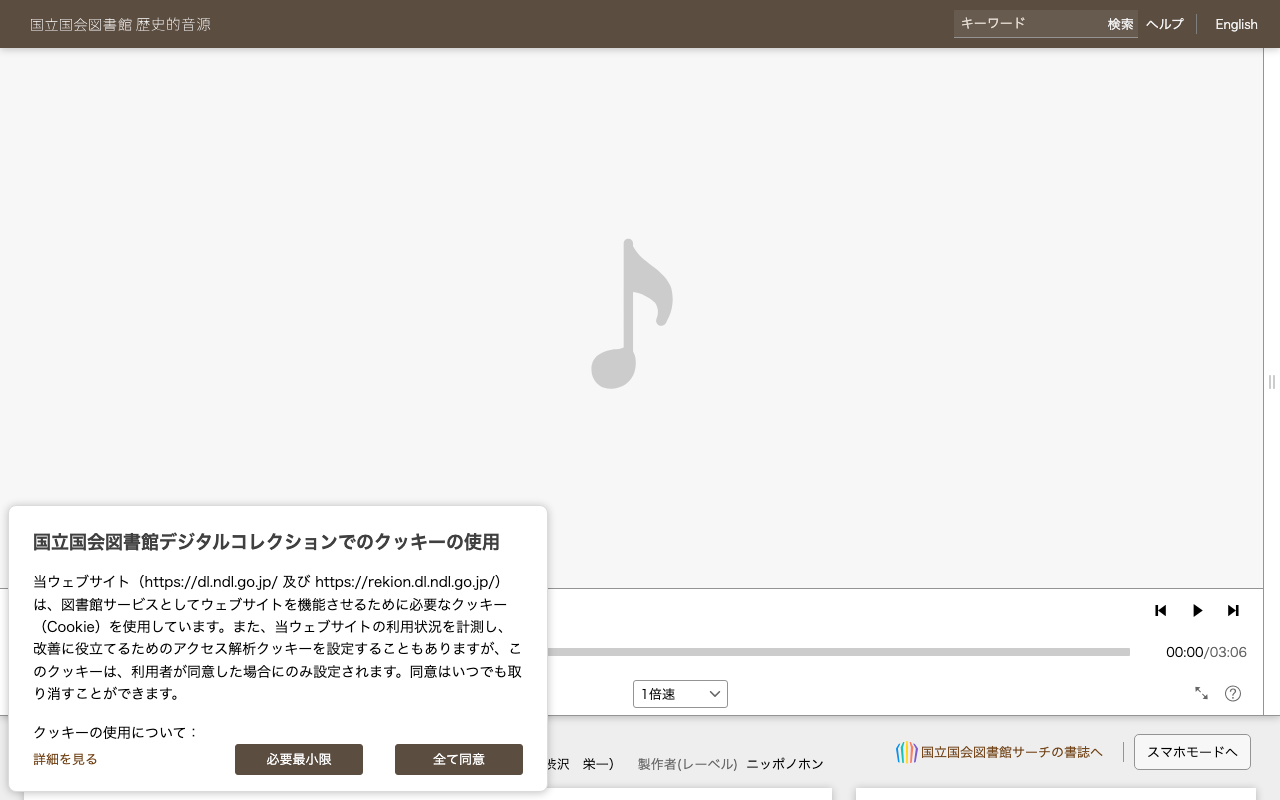Click the NDL Search rainbow logo icon
1280x800 pixels.
906,752
